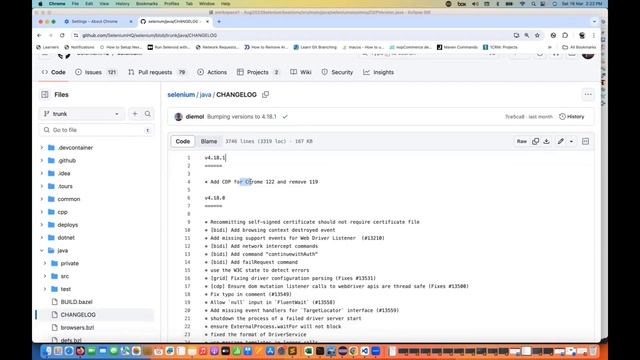The height and width of the screenshot is (360, 640).
Task: Expand the src subfolder
Action: 45,276
